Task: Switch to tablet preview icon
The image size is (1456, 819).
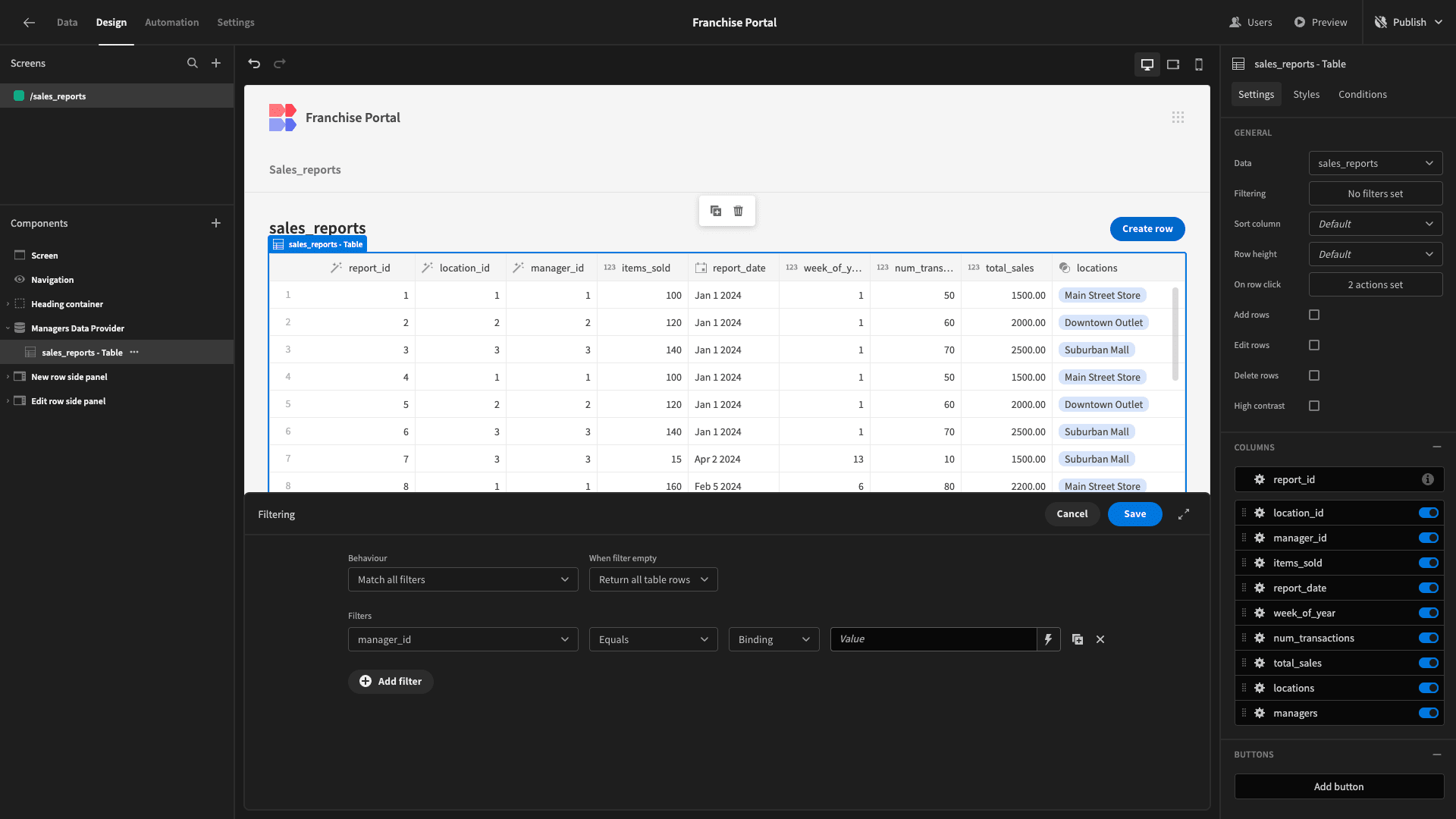Action: tap(1173, 64)
